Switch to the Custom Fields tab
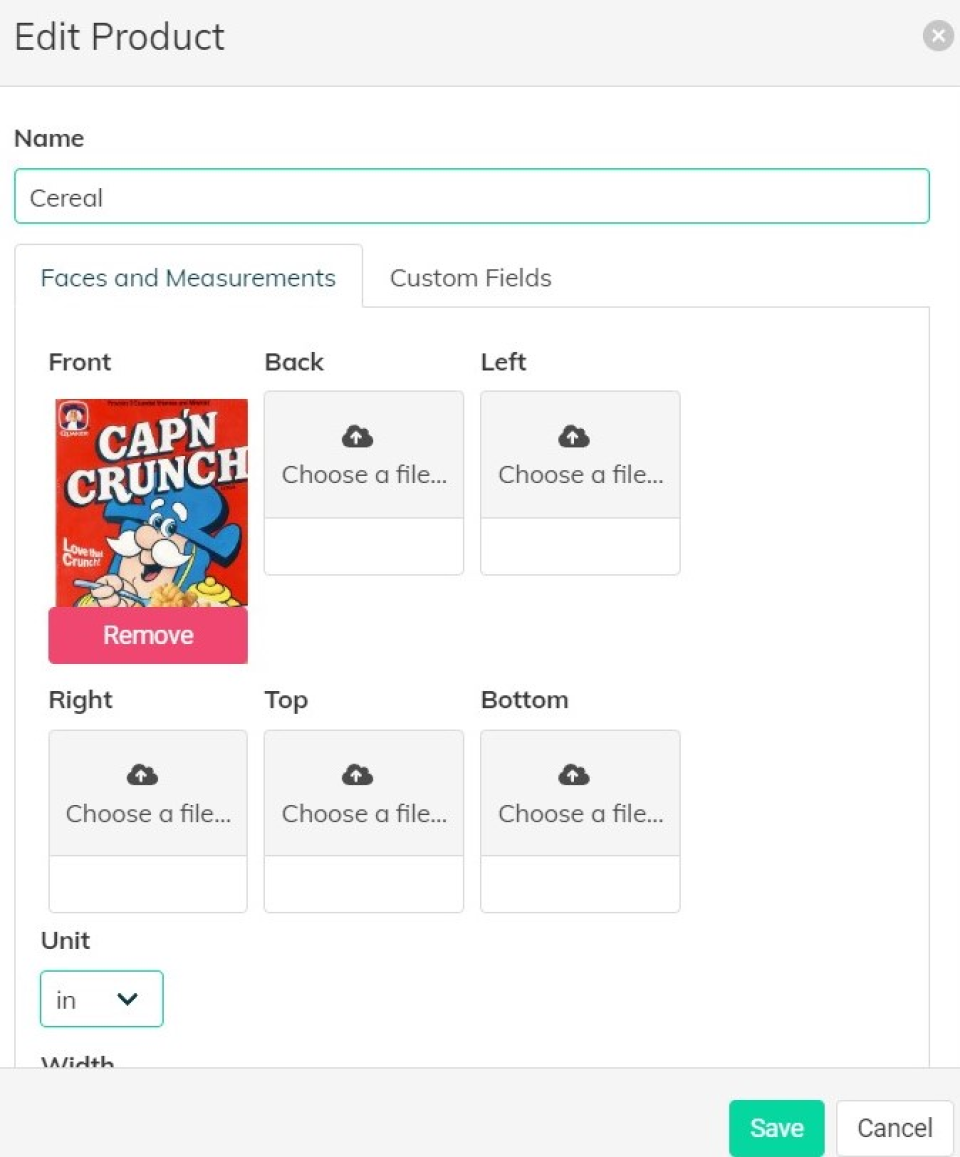Screen dimensions: 960x1157 (470, 278)
